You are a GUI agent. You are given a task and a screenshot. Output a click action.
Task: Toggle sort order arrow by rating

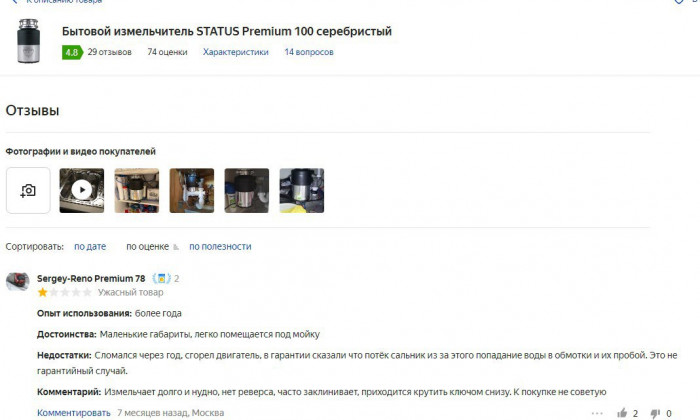coord(176,247)
